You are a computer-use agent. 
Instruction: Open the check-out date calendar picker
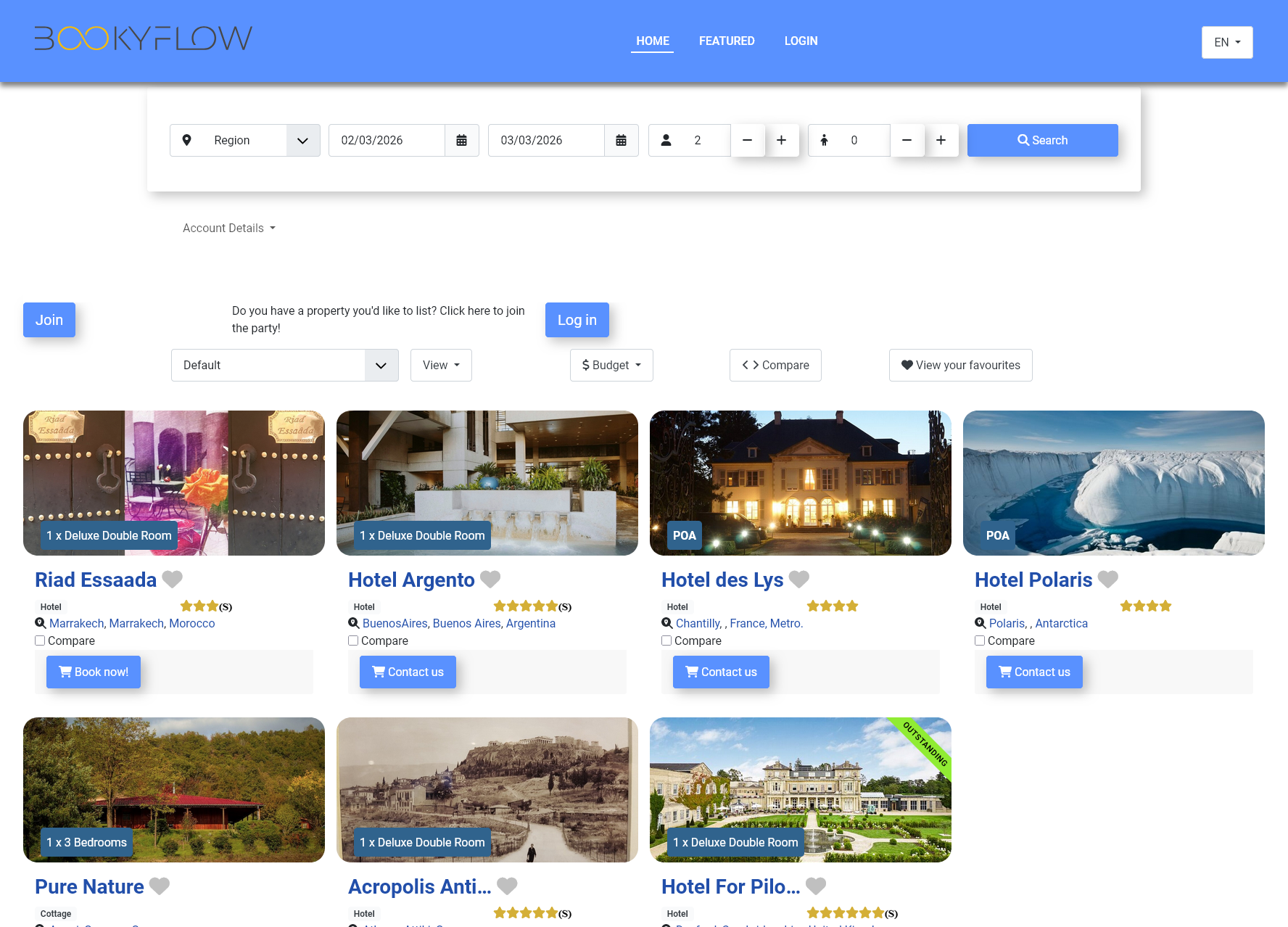(621, 140)
